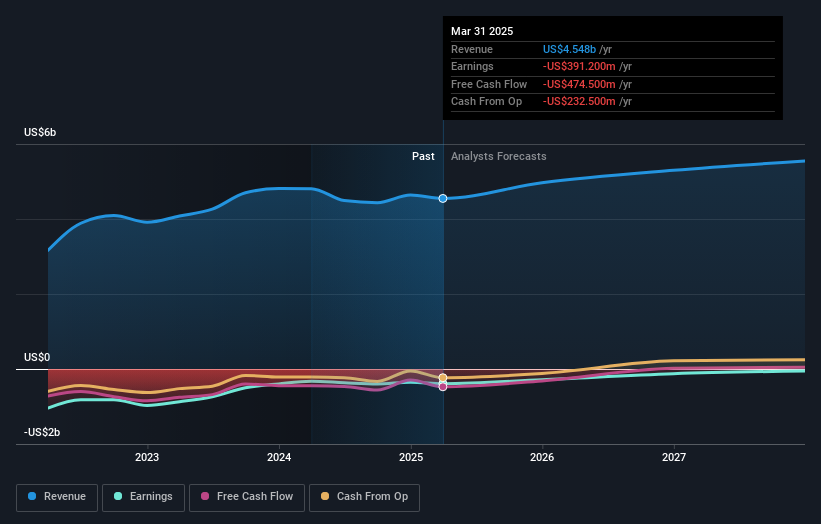Click the Free Cash Flow label in tooltip
The image size is (821, 524).
[489, 84]
